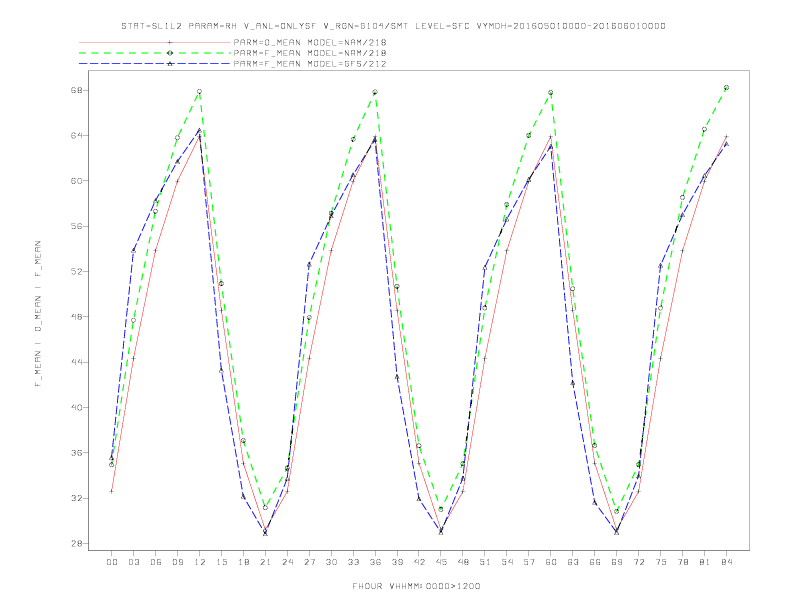Click x-axis tick label 75
Viewport: 792px width, 612px height.
pos(661,562)
